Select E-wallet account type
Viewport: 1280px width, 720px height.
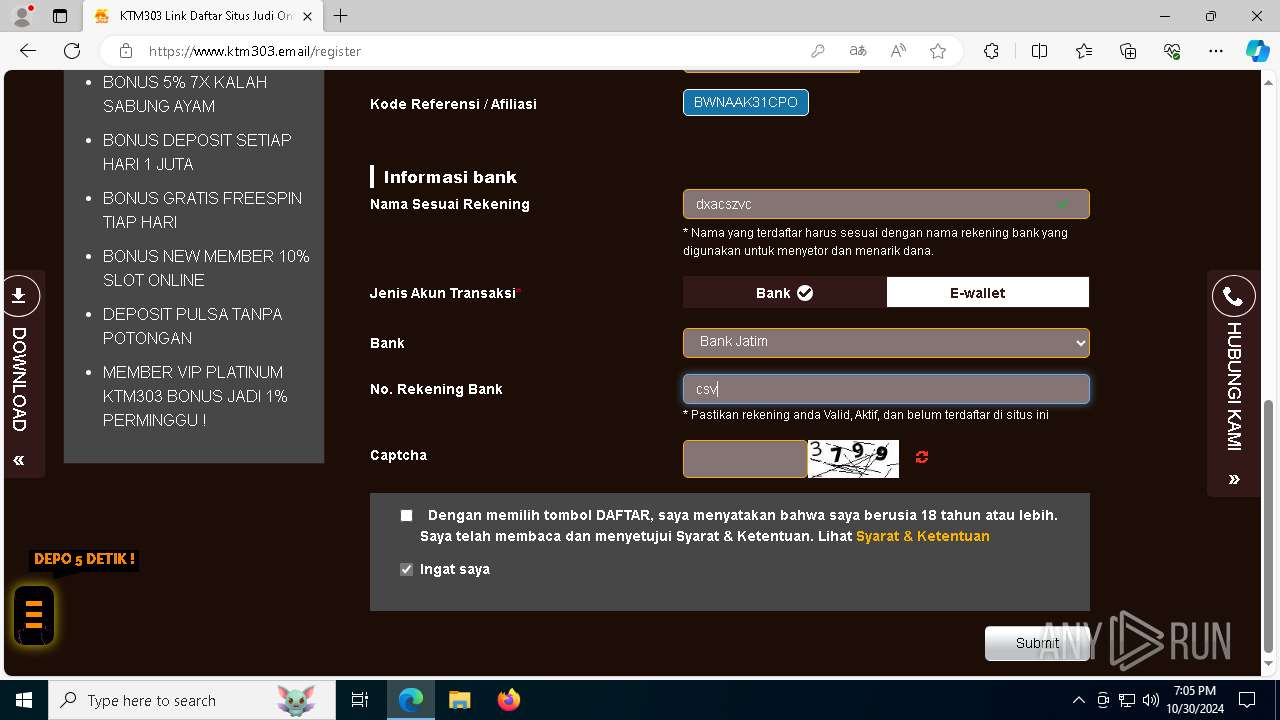click(x=988, y=292)
